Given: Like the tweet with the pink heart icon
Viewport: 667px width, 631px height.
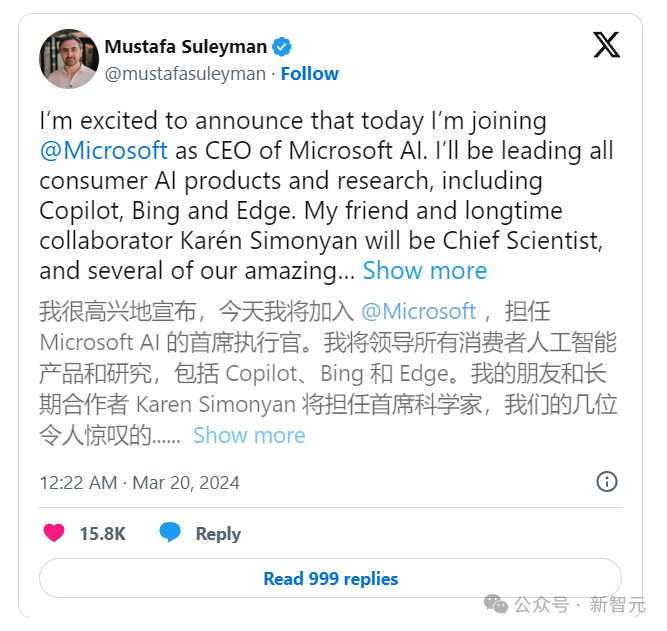Looking at the screenshot, I should pyautogui.click(x=54, y=533).
